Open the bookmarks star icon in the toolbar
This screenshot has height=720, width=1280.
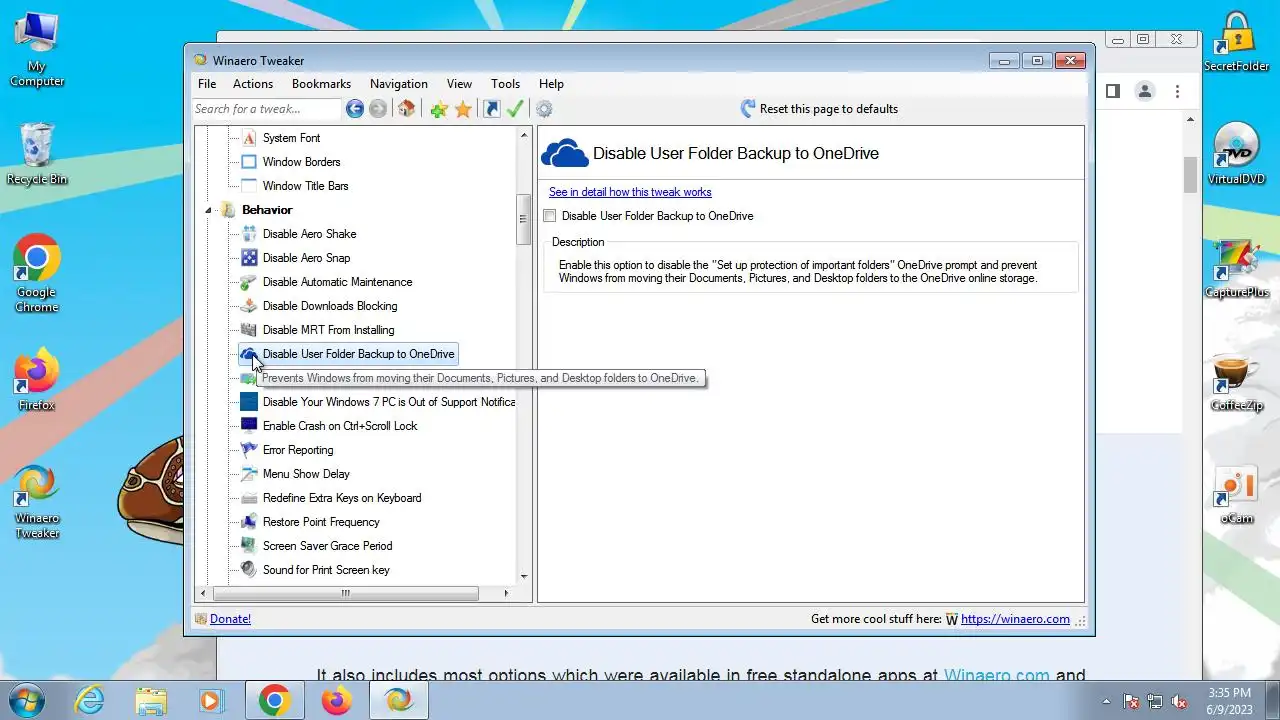point(463,109)
